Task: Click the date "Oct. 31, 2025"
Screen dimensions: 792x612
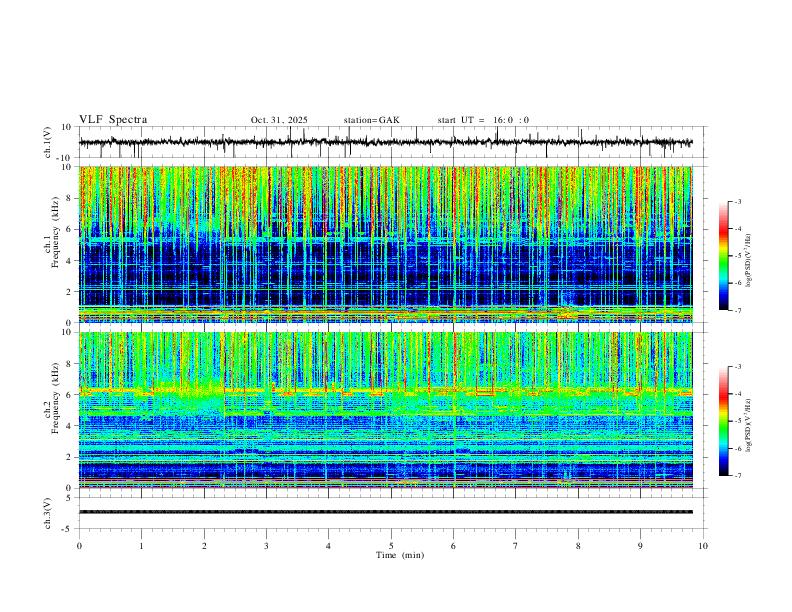Action: [279, 120]
